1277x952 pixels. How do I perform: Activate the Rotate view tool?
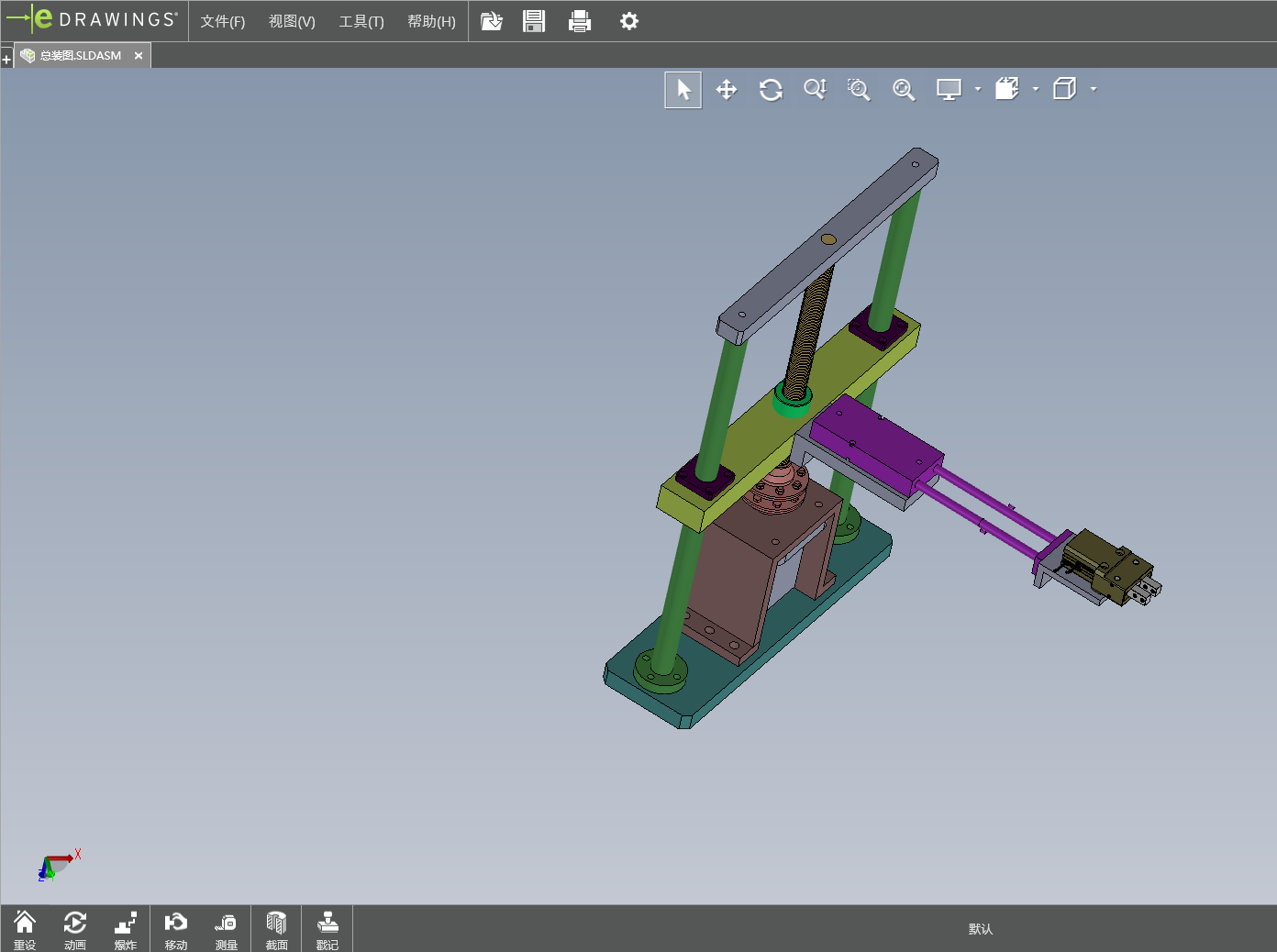pyautogui.click(x=771, y=90)
